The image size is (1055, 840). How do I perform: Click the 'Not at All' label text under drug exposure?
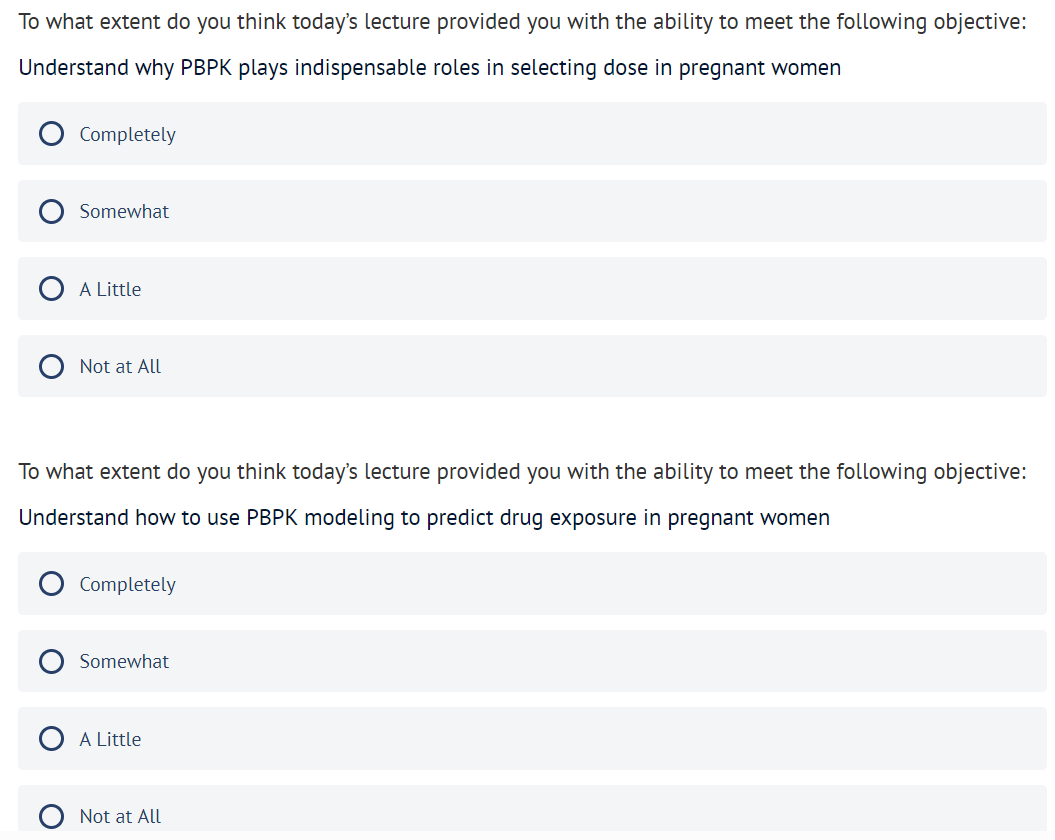click(x=120, y=816)
